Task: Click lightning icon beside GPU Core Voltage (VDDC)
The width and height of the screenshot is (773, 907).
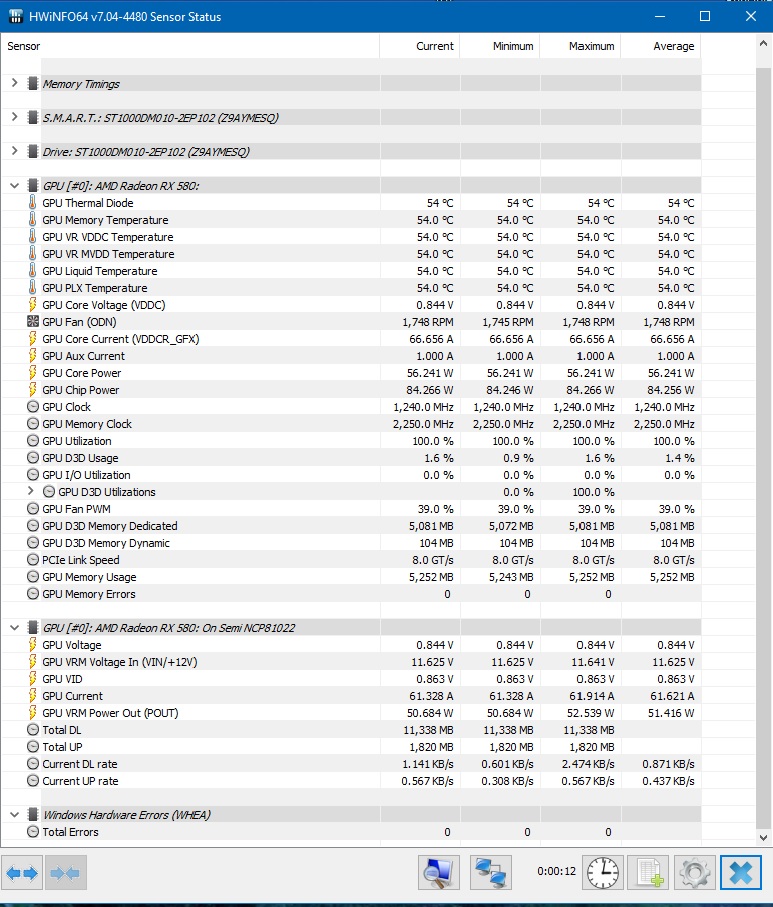Action: click(32, 305)
